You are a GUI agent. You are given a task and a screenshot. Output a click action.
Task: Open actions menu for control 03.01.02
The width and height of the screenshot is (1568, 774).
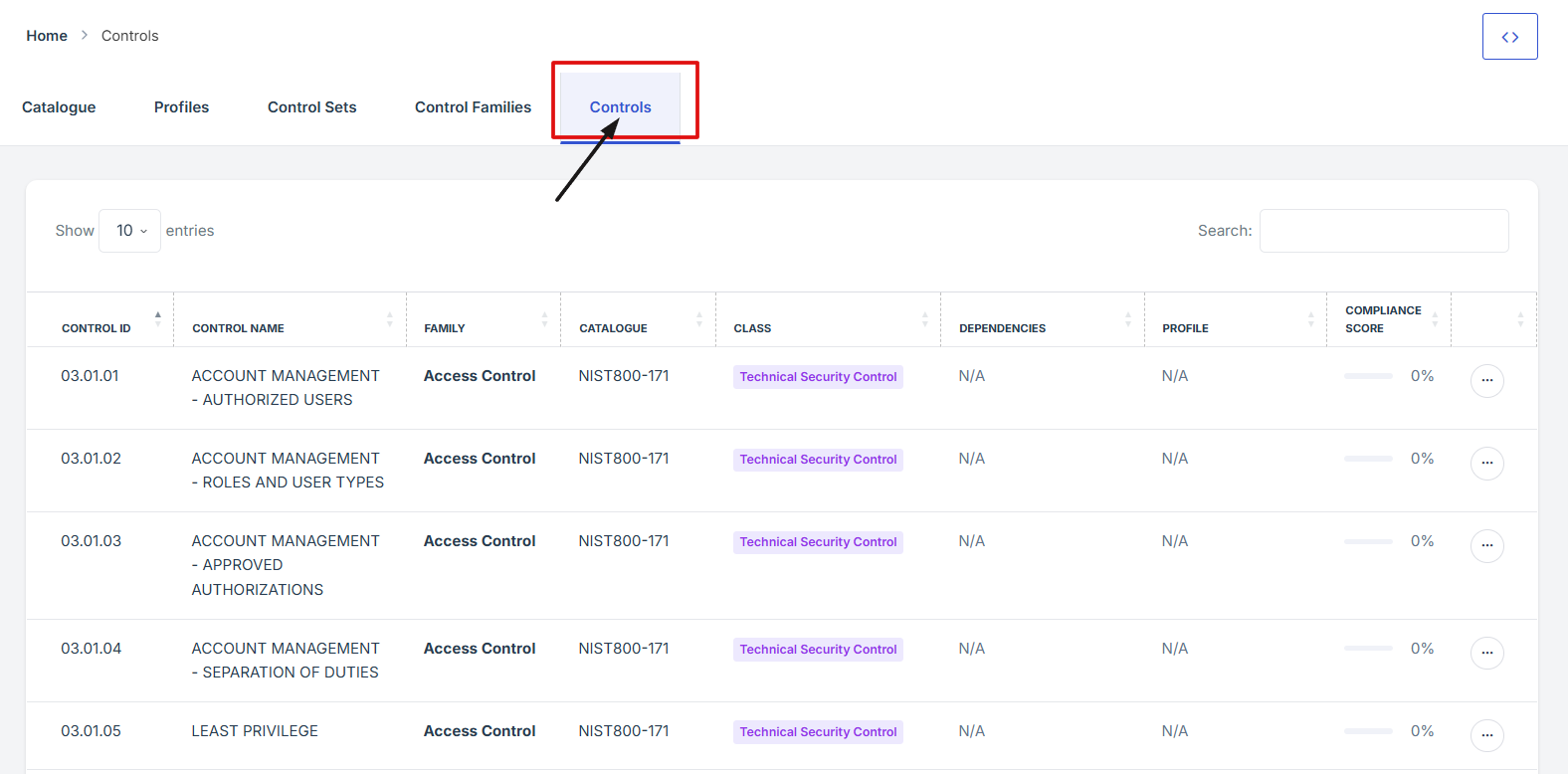coord(1486,463)
